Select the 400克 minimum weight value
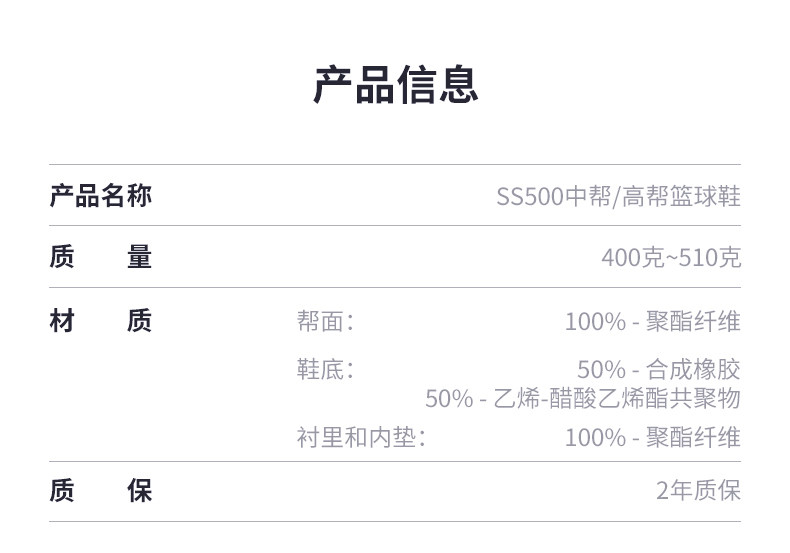The height and width of the screenshot is (553, 790). 631,258
